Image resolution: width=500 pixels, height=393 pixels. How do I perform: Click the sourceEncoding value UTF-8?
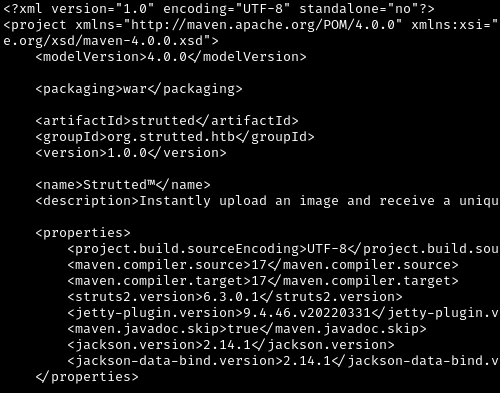[327, 249]
